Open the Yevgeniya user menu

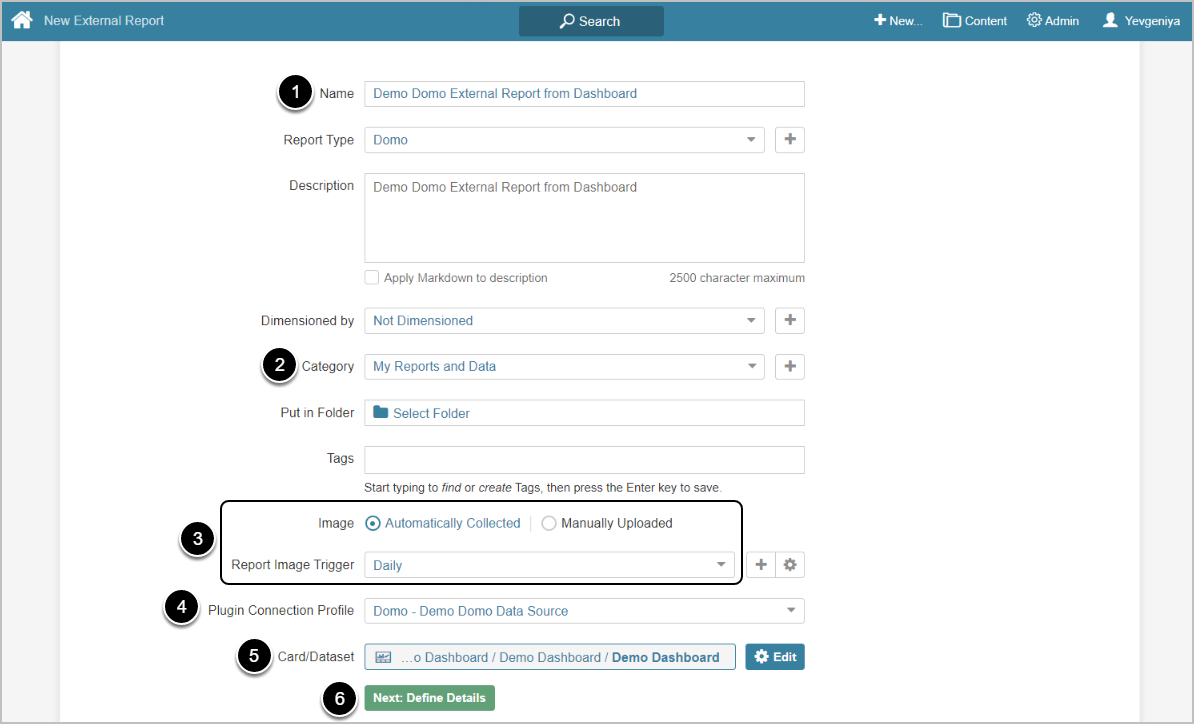[x=1141, y=21]
